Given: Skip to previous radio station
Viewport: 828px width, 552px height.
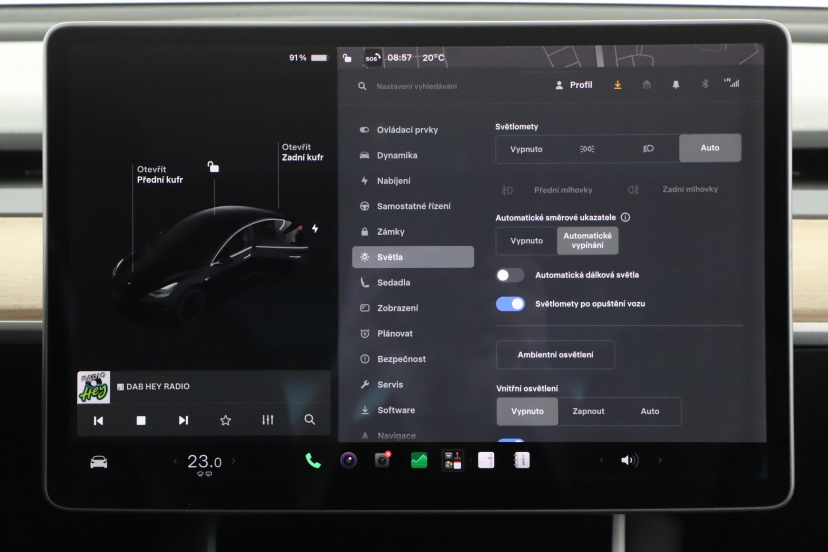Looking at the screenshot, I should point(98,420).
